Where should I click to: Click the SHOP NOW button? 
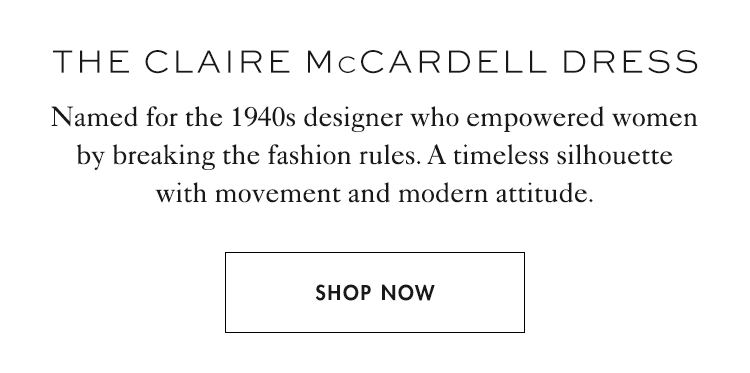coord(375,292)
